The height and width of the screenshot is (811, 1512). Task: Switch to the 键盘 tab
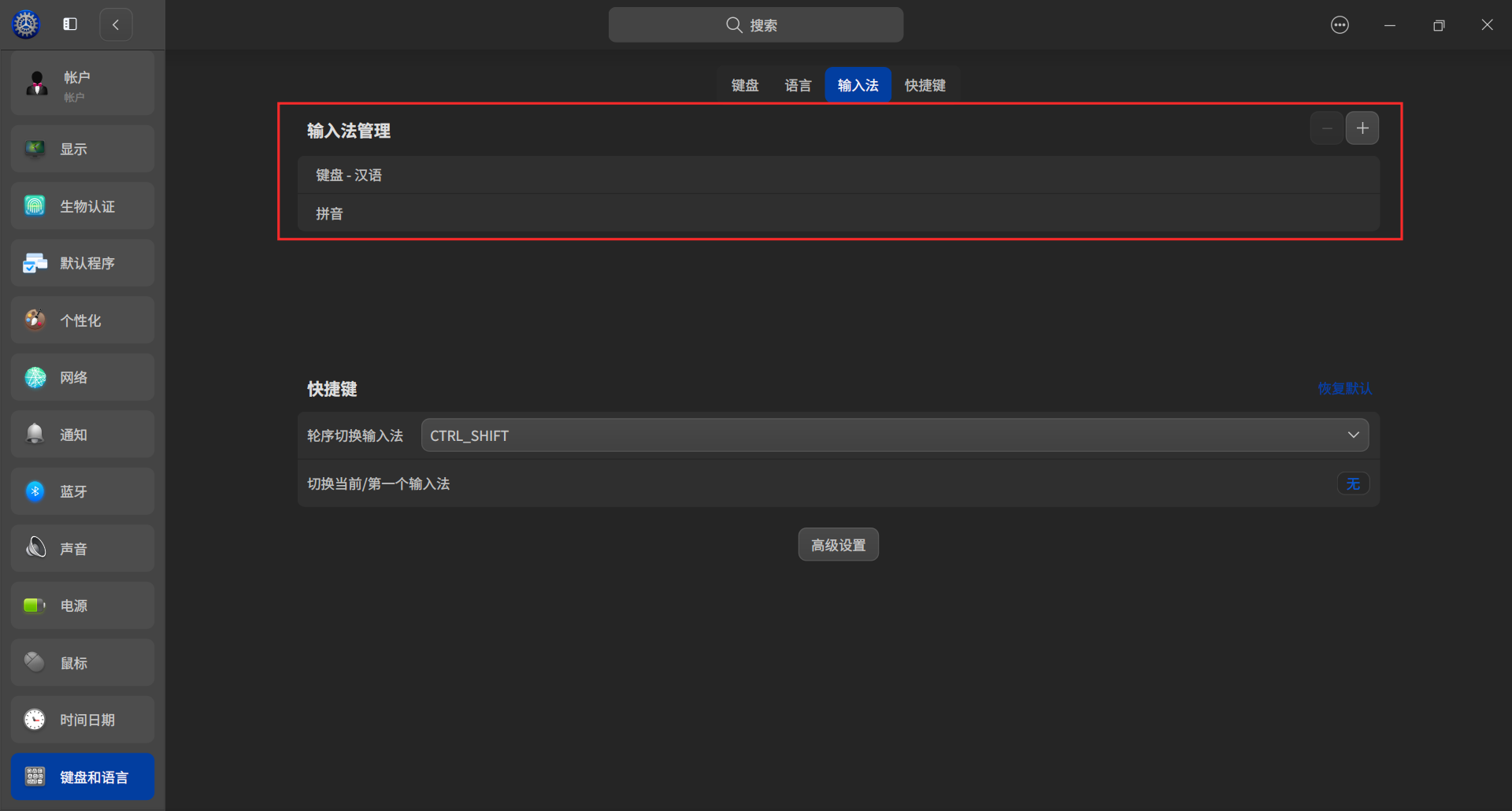(745, 85)
